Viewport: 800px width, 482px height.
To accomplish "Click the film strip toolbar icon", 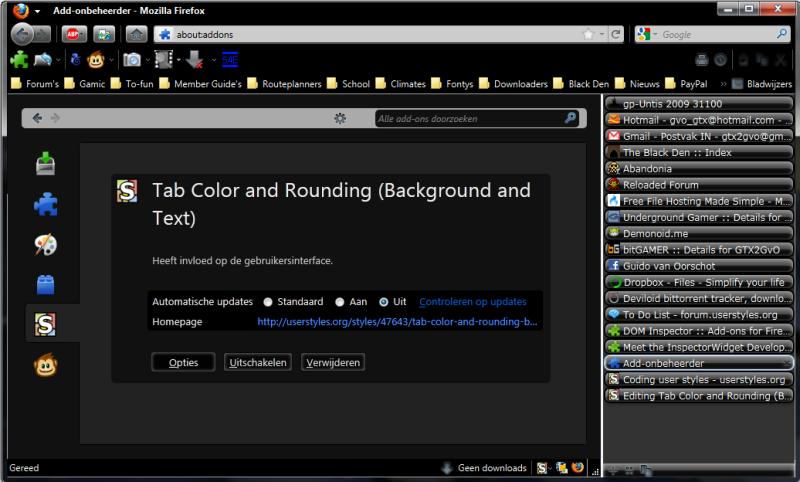I will coord(163,60).
